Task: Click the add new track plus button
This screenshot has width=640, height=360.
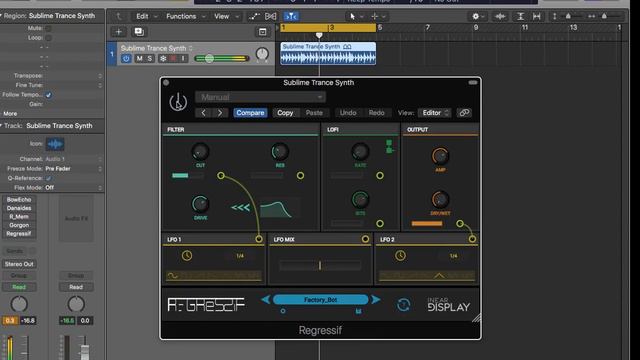Action: pos(119,32)
